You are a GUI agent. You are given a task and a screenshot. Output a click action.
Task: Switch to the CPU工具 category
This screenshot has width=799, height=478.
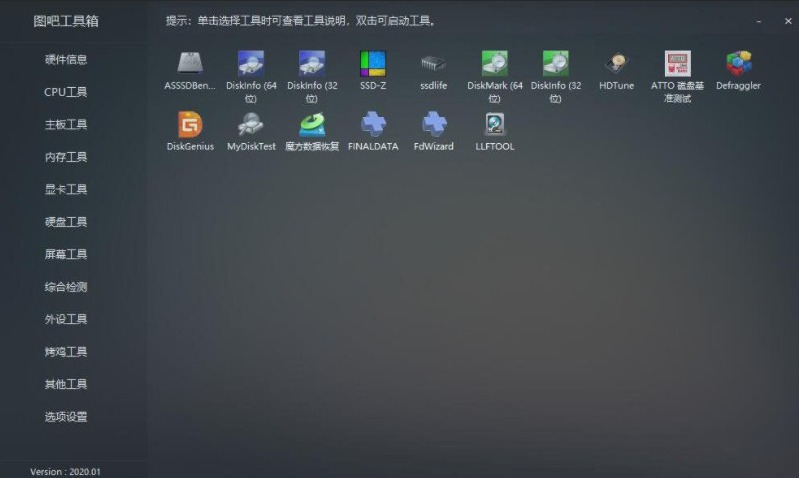[66, 92]
